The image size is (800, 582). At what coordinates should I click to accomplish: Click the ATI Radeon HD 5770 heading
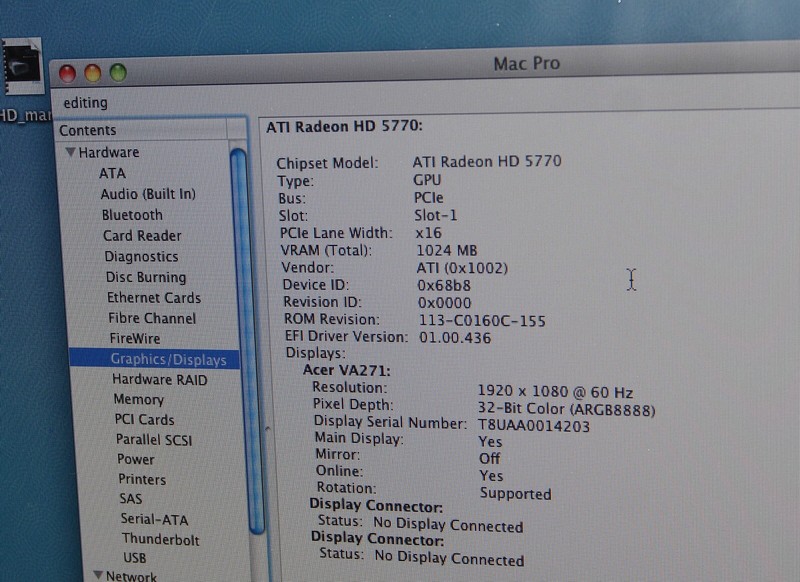pyautogui.click(x=344, y=126)
